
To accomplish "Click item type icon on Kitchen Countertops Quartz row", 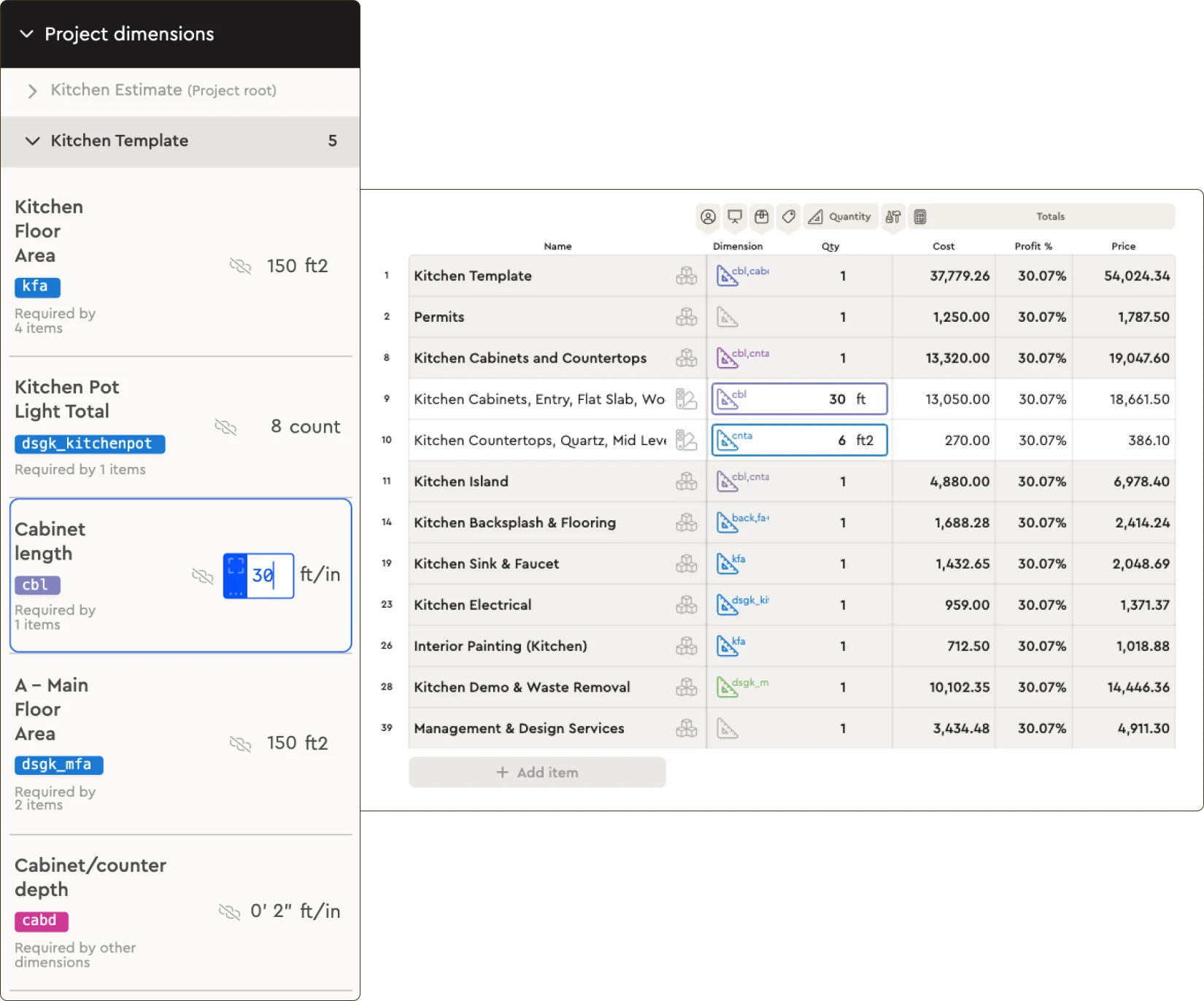I will click(687, 440).
